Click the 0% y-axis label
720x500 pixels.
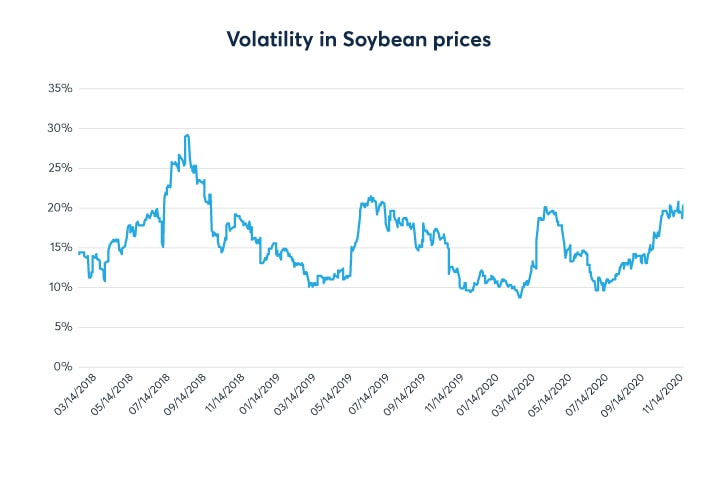point(62,367)
